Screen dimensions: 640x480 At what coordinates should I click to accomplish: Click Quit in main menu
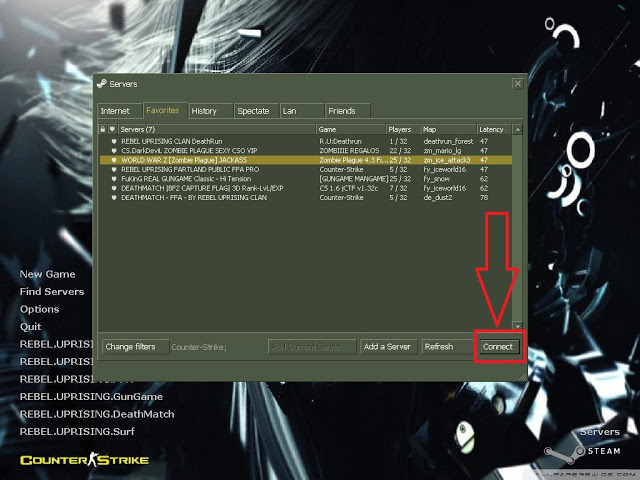pos(31,327)
